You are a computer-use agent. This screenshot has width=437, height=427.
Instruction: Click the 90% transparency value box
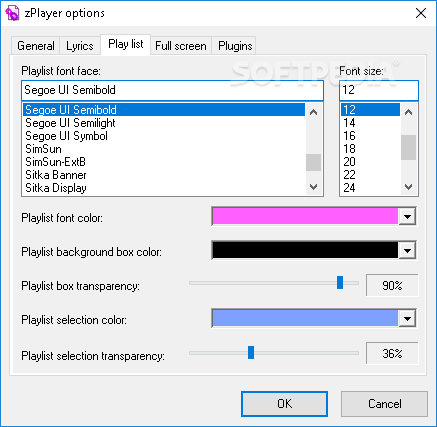(x=392, y=285)
